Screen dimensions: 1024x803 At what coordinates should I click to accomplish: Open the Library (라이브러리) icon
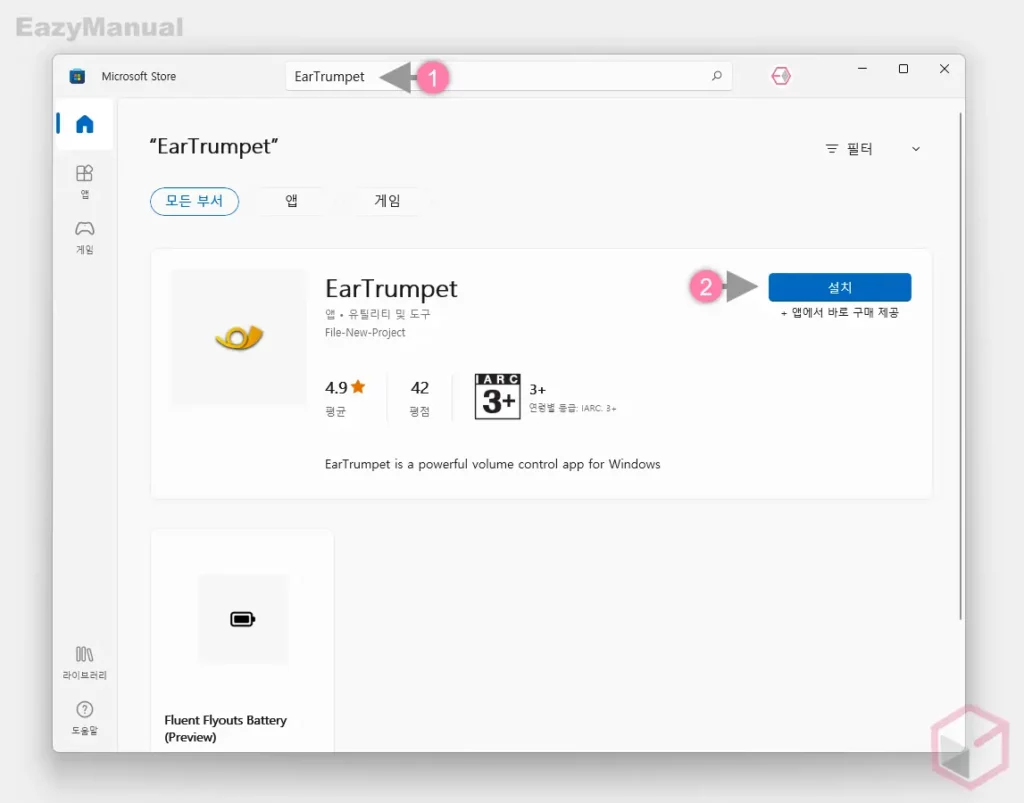click(85, 660)
